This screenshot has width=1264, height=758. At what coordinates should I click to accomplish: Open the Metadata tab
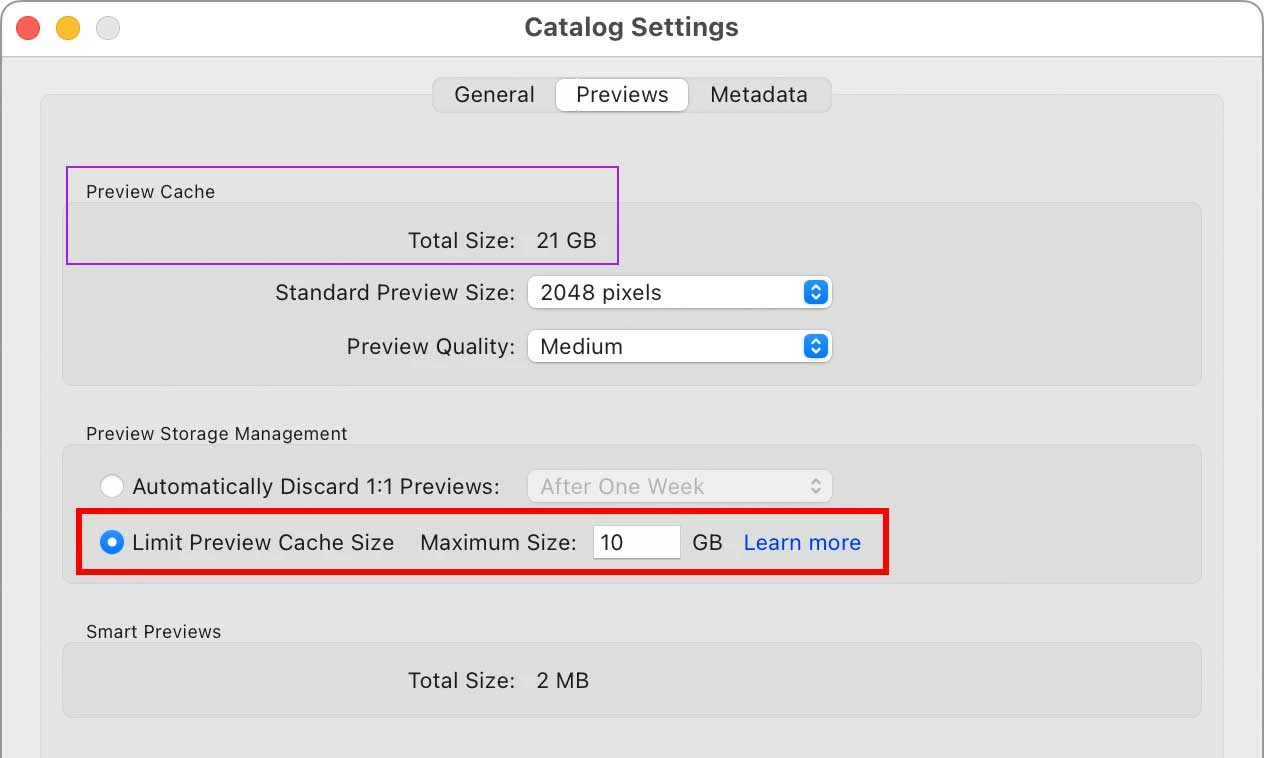pyautogui.click(x=759, y=95)
